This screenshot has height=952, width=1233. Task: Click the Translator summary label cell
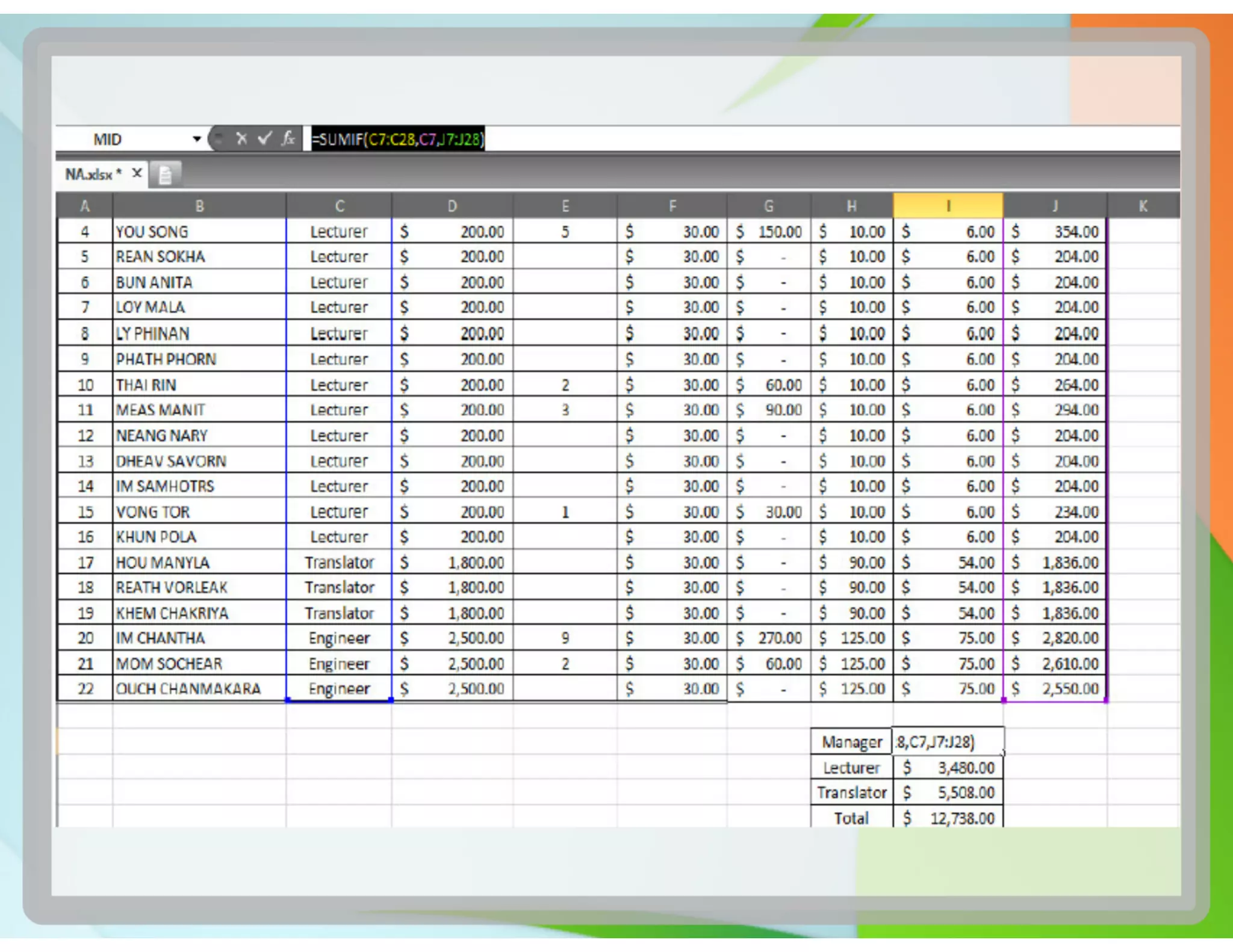point(852,793)
